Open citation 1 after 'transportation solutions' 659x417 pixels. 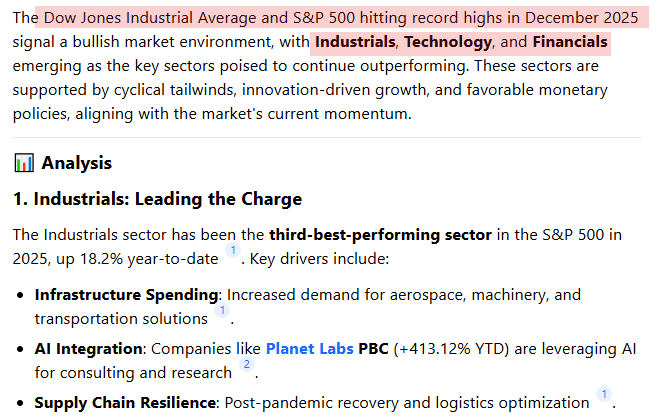click(222, 312)
